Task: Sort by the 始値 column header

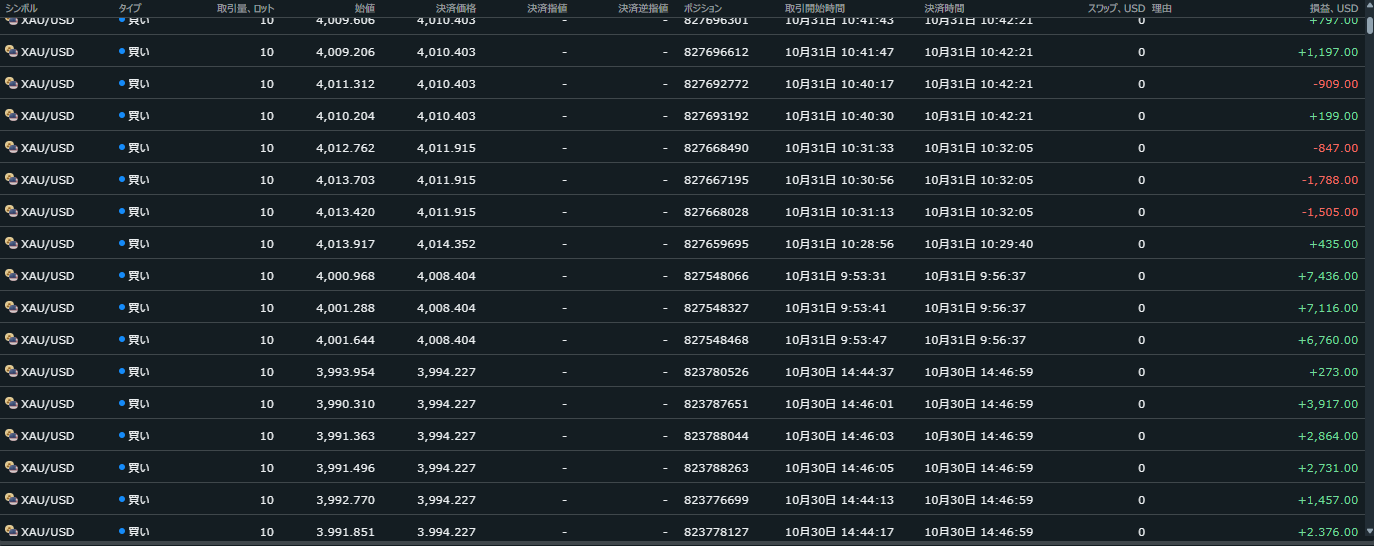Action: 365,8
